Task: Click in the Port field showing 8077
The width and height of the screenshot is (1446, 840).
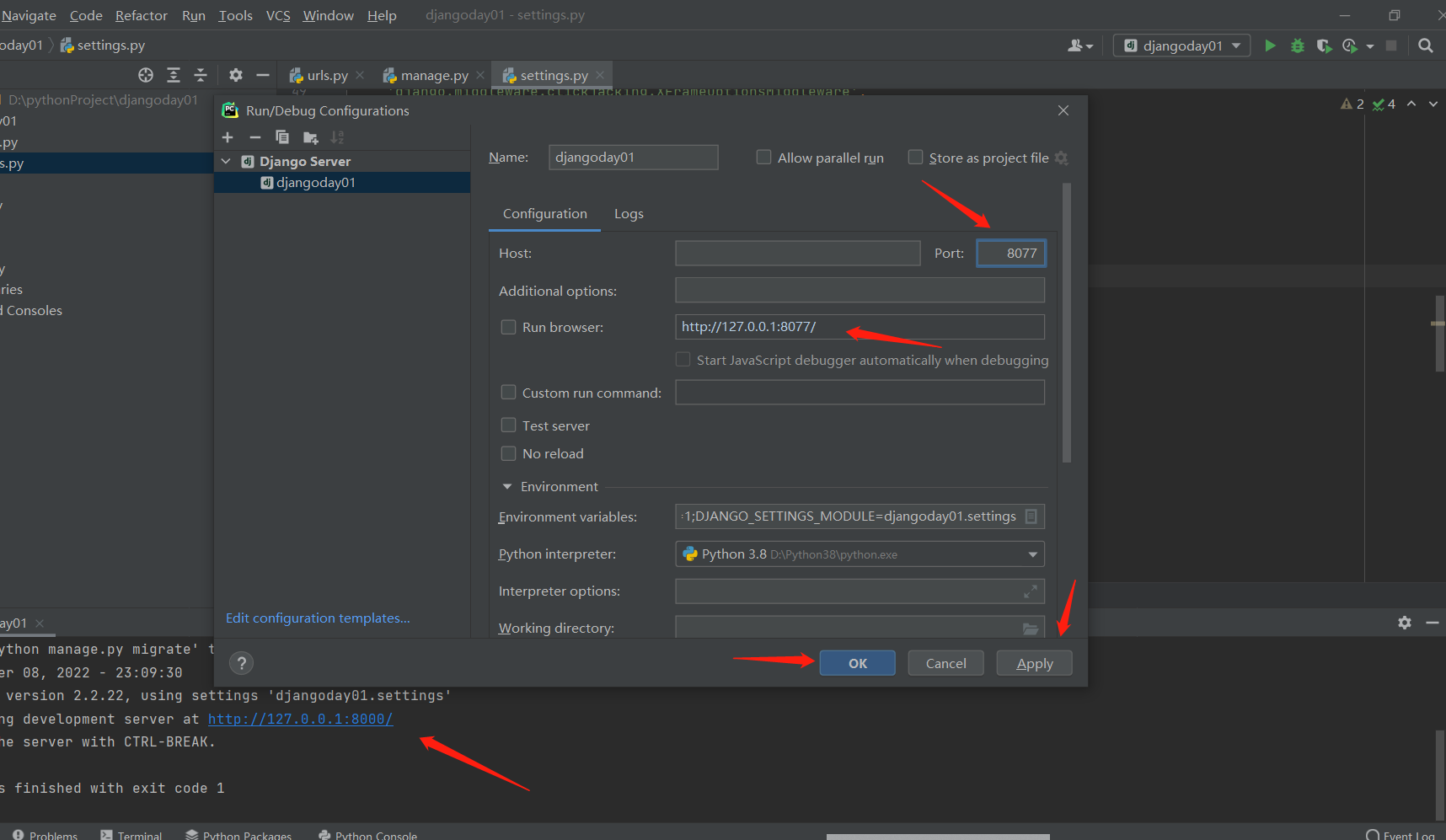Action: (1011, 254)
